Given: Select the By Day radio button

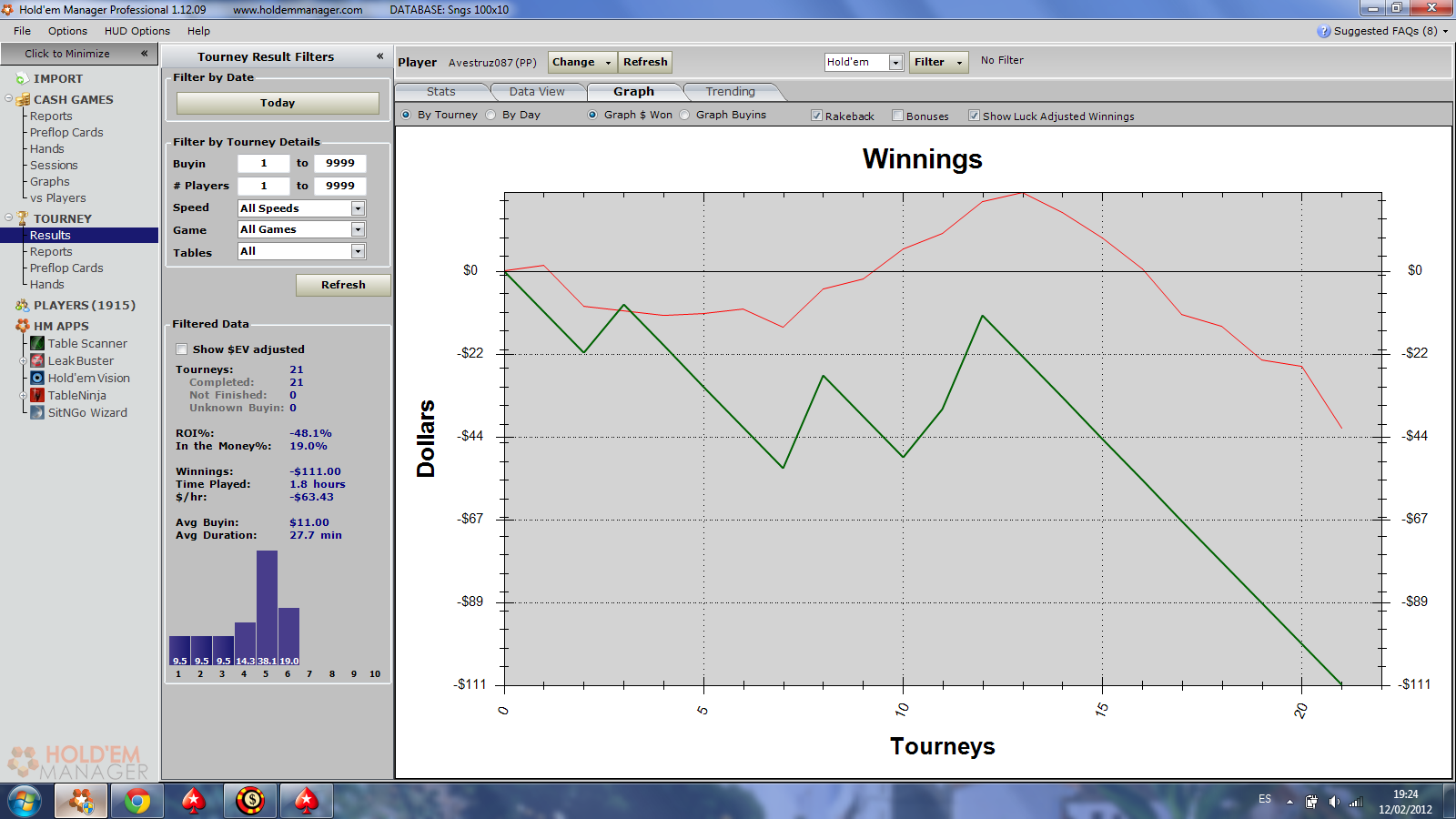Looking at the screenshot, I should pos(490,115).
